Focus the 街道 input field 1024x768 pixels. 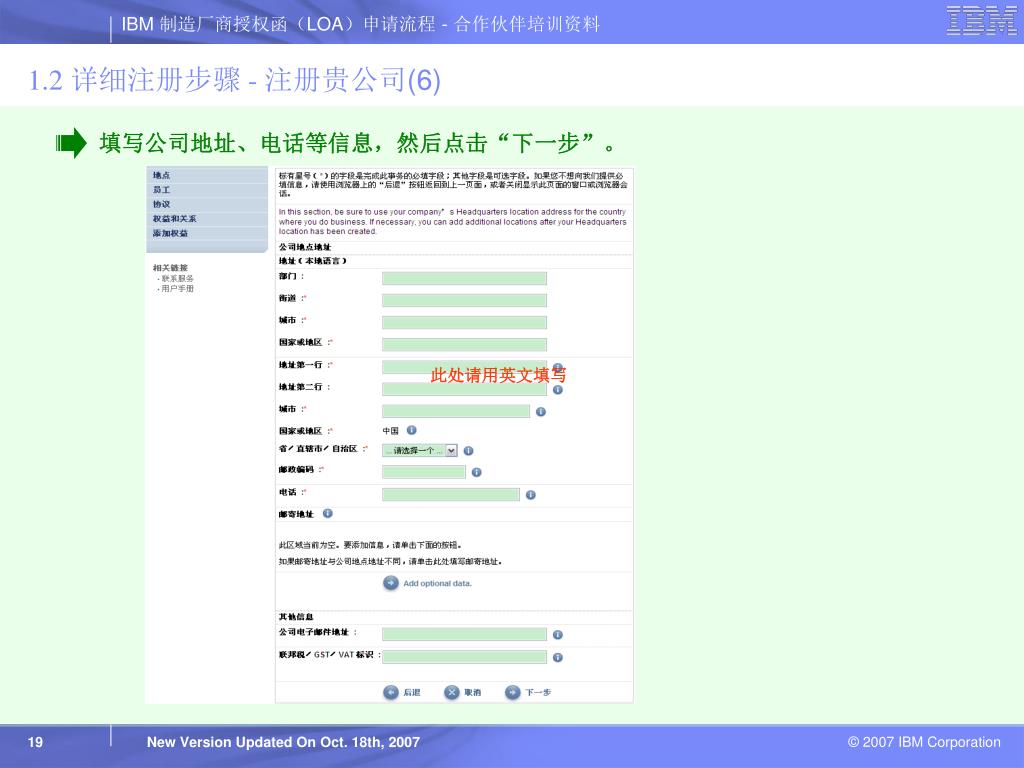464,300
